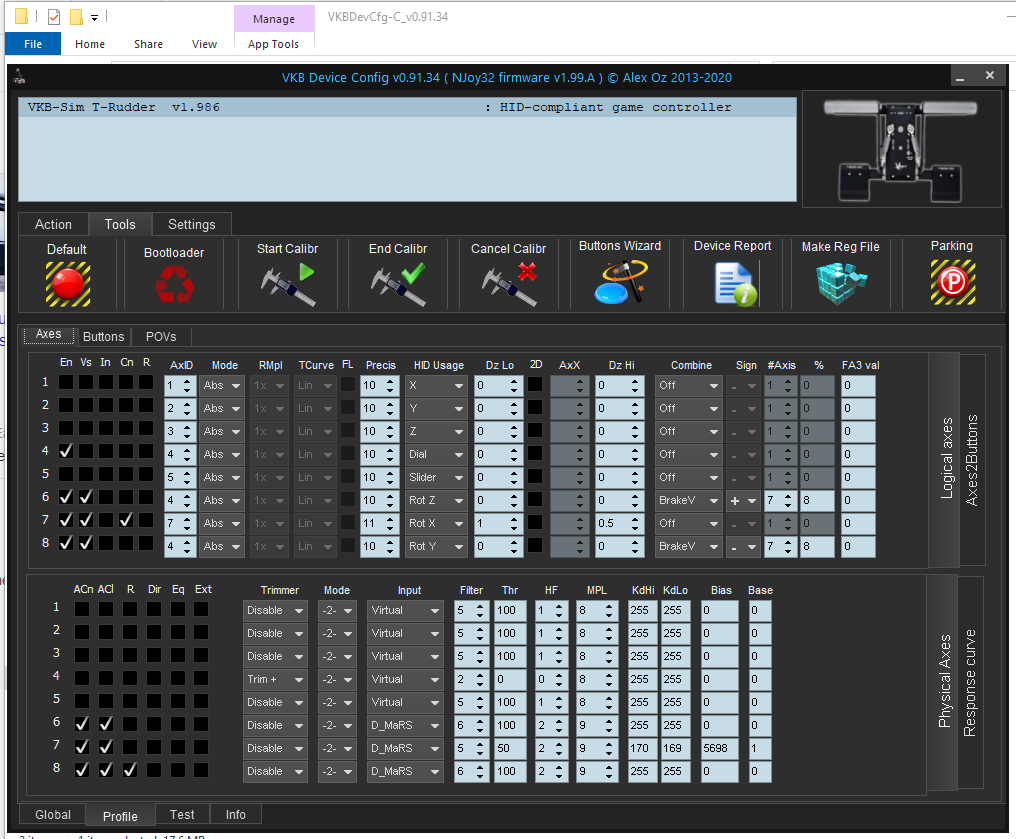Switch to the Global bottom tab
Viewport: 1016px width, 839px height.
tap(53, 814)
